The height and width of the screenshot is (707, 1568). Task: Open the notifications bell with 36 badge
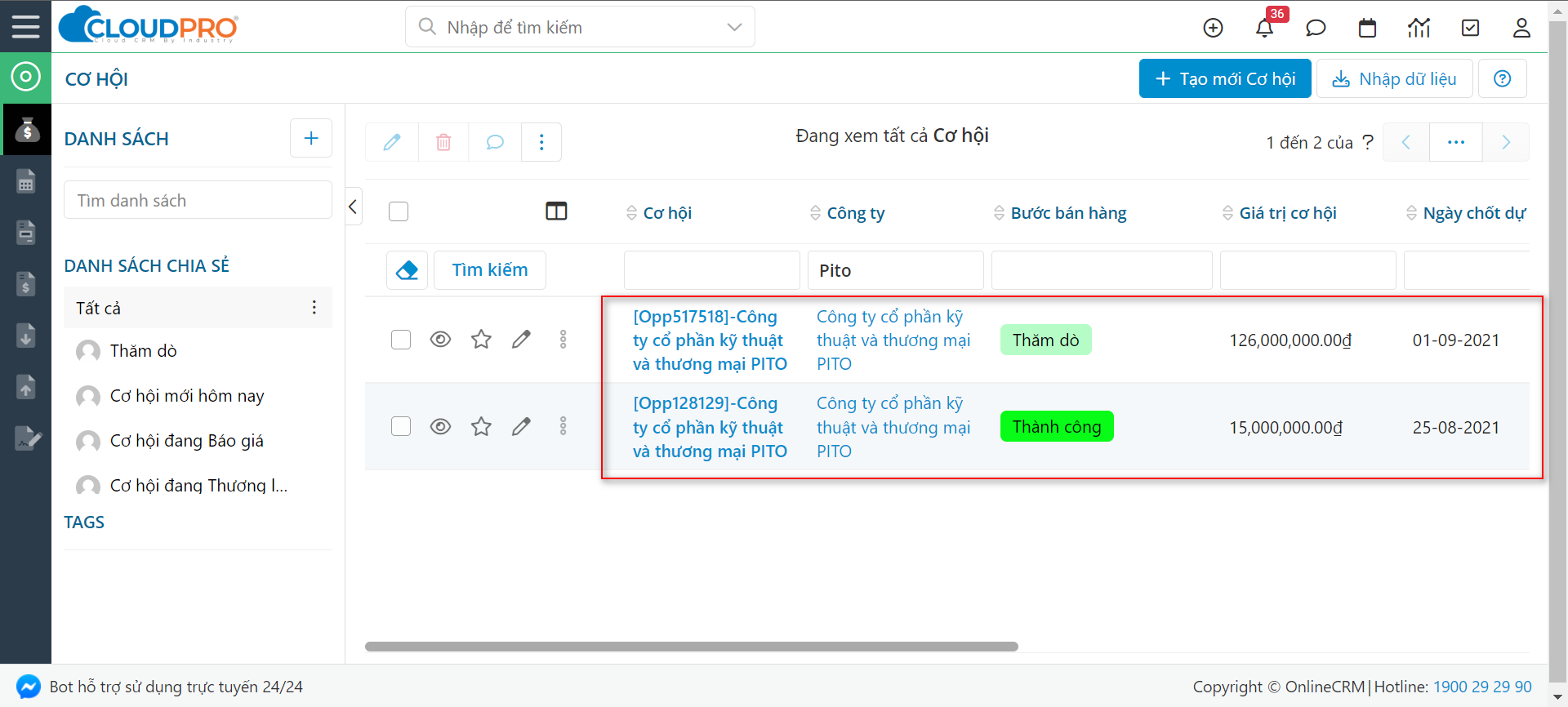pos(1264,28)
